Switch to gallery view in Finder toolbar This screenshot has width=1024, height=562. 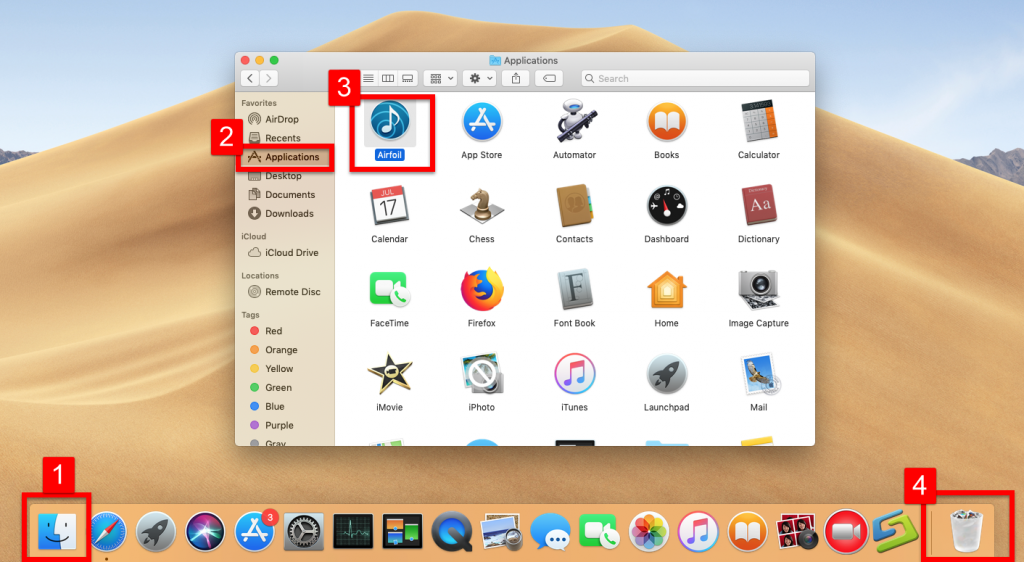pos(408,78)
